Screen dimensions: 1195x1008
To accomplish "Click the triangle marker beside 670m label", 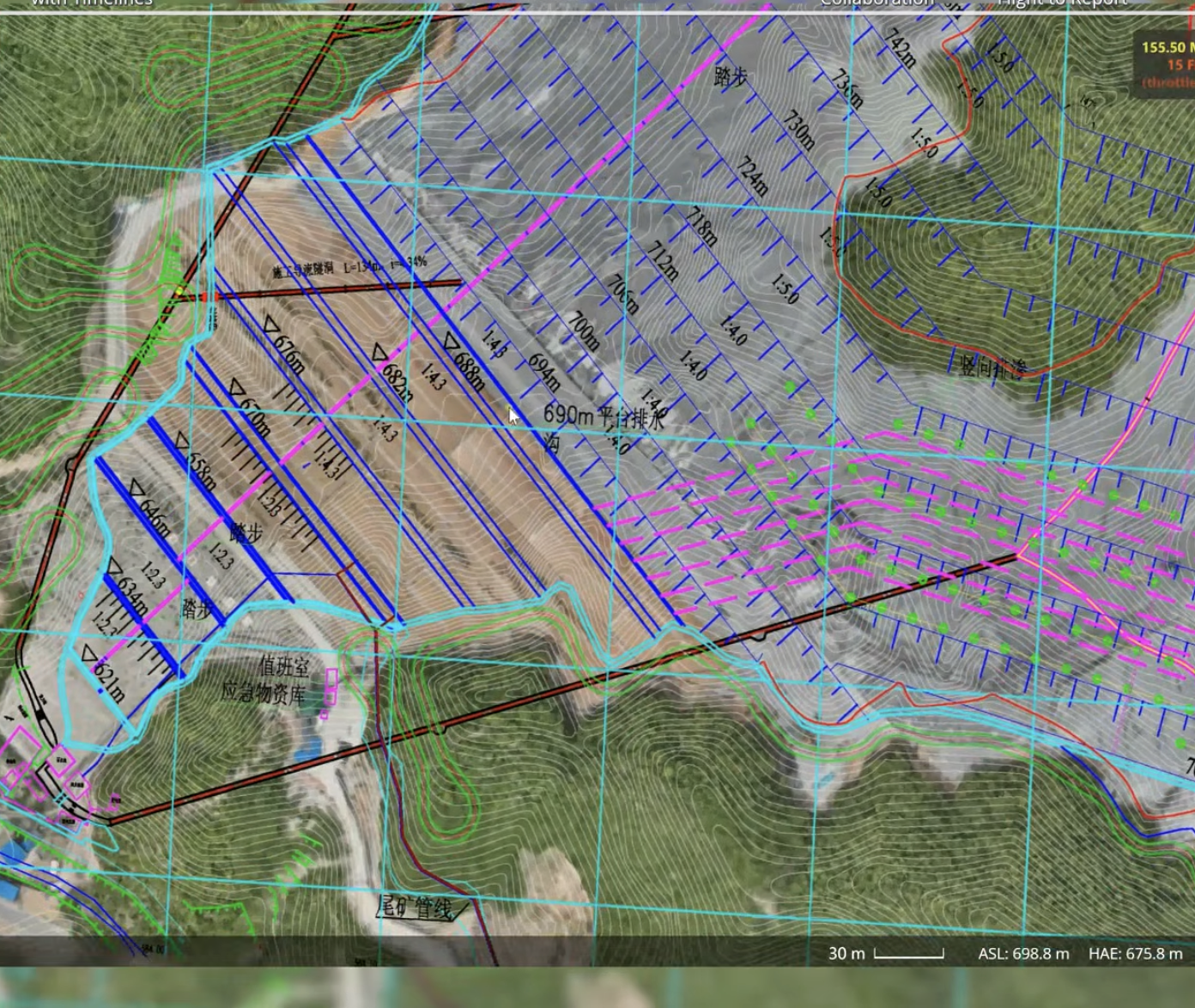I will pos(237,389).
